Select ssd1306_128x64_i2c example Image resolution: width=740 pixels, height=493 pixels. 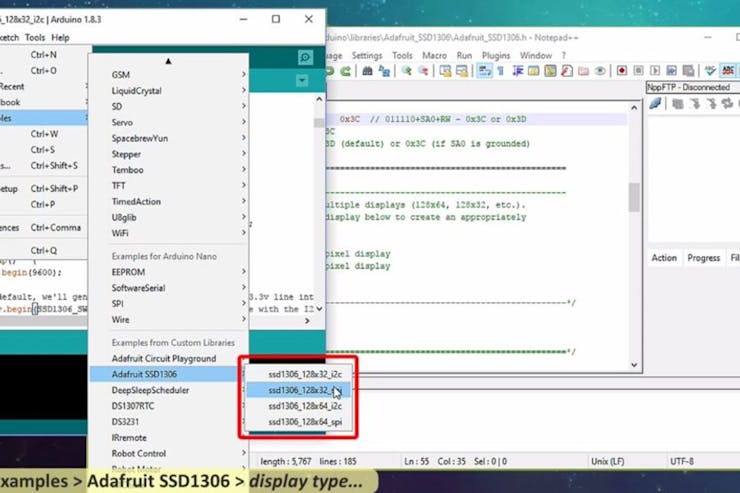coord(305,406)
